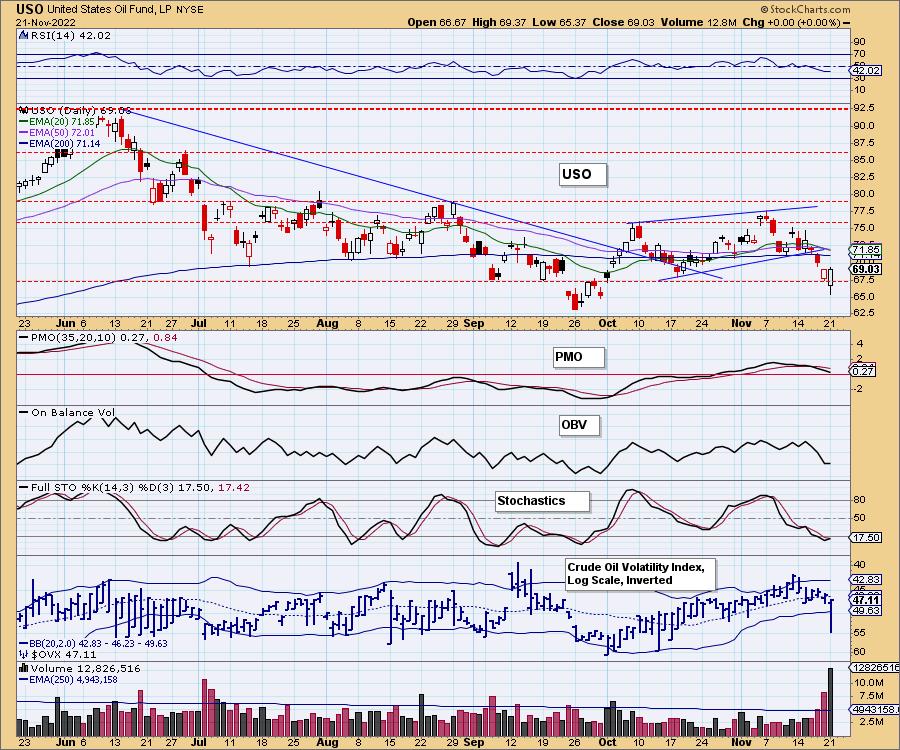The image size is (900, 750).
Task: Click the On Balance Vol legend
Action: (67, 412)
